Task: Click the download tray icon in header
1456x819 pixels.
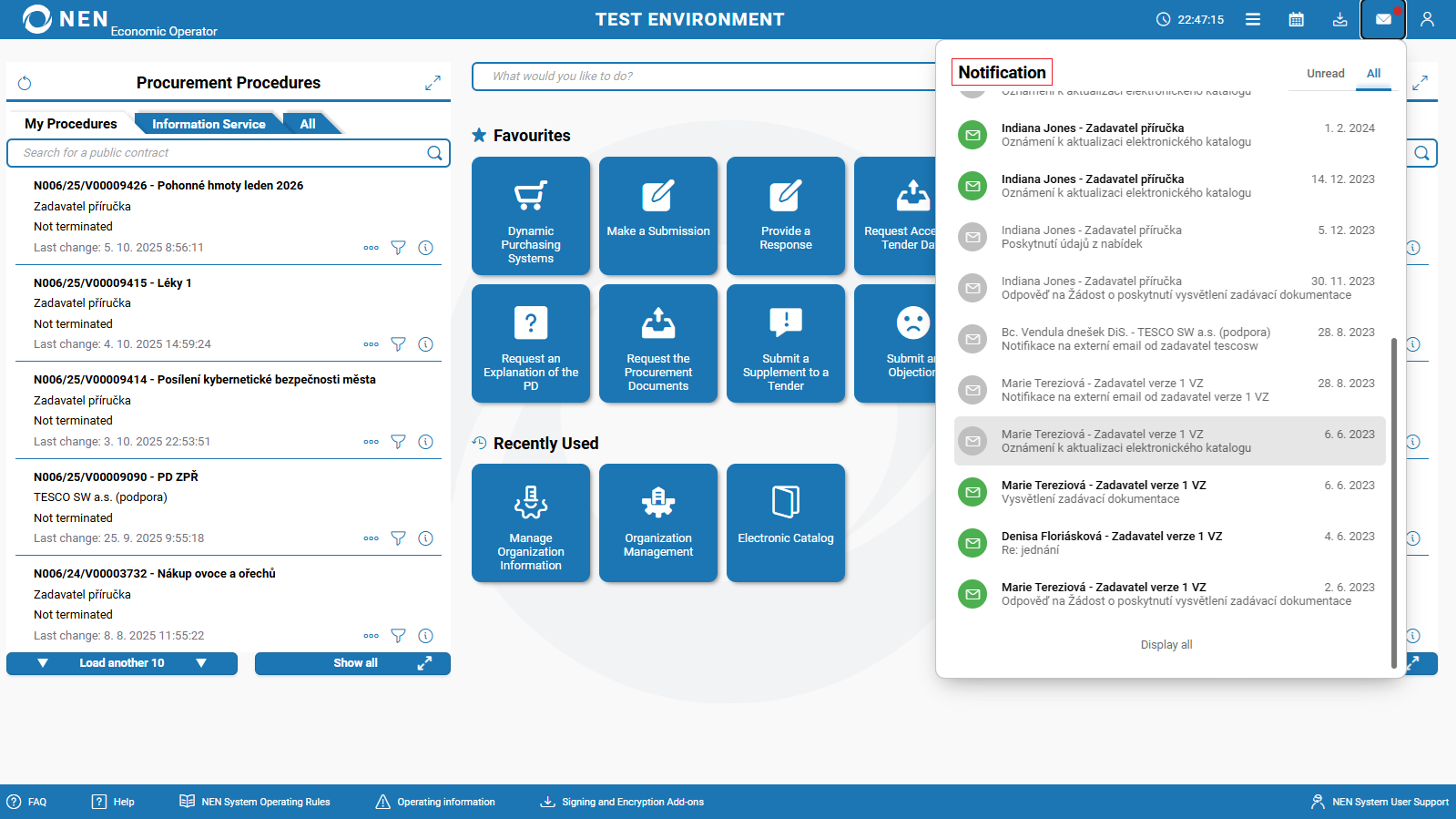Action: [x=1340, y=19]
